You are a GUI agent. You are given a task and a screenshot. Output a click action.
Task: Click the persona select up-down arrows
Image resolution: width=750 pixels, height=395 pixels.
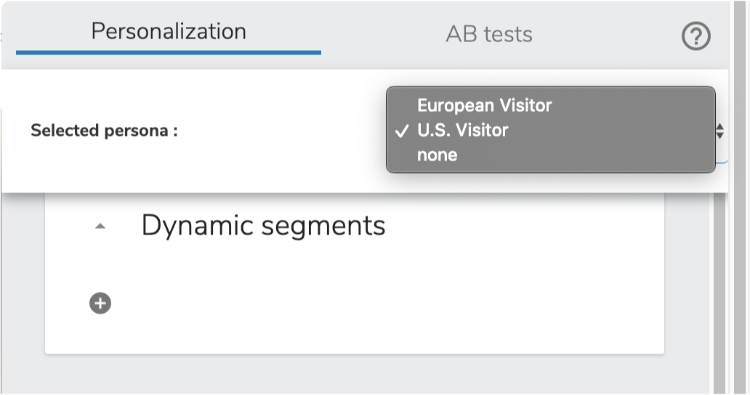pos(720,131)
